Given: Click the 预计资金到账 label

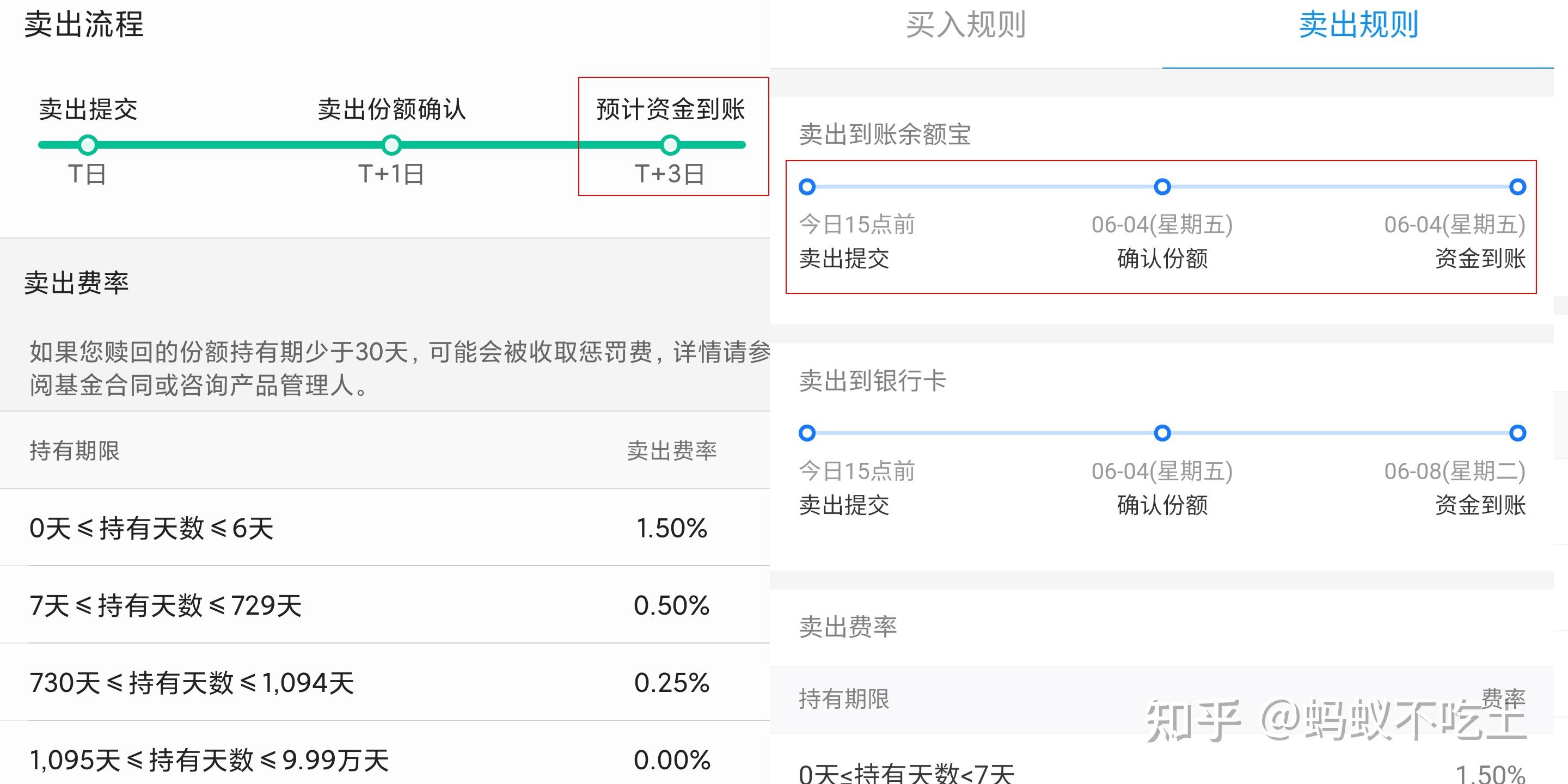Looking at the screenshot, I should tap(670, 109).
